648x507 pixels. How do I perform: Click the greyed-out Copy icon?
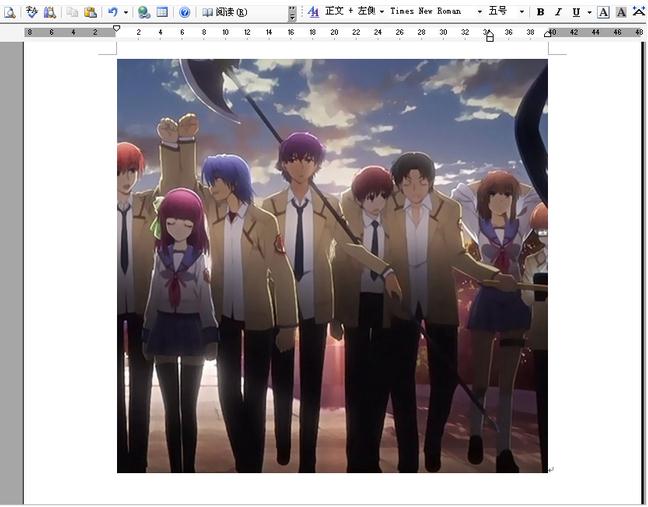tap(72, 12)
